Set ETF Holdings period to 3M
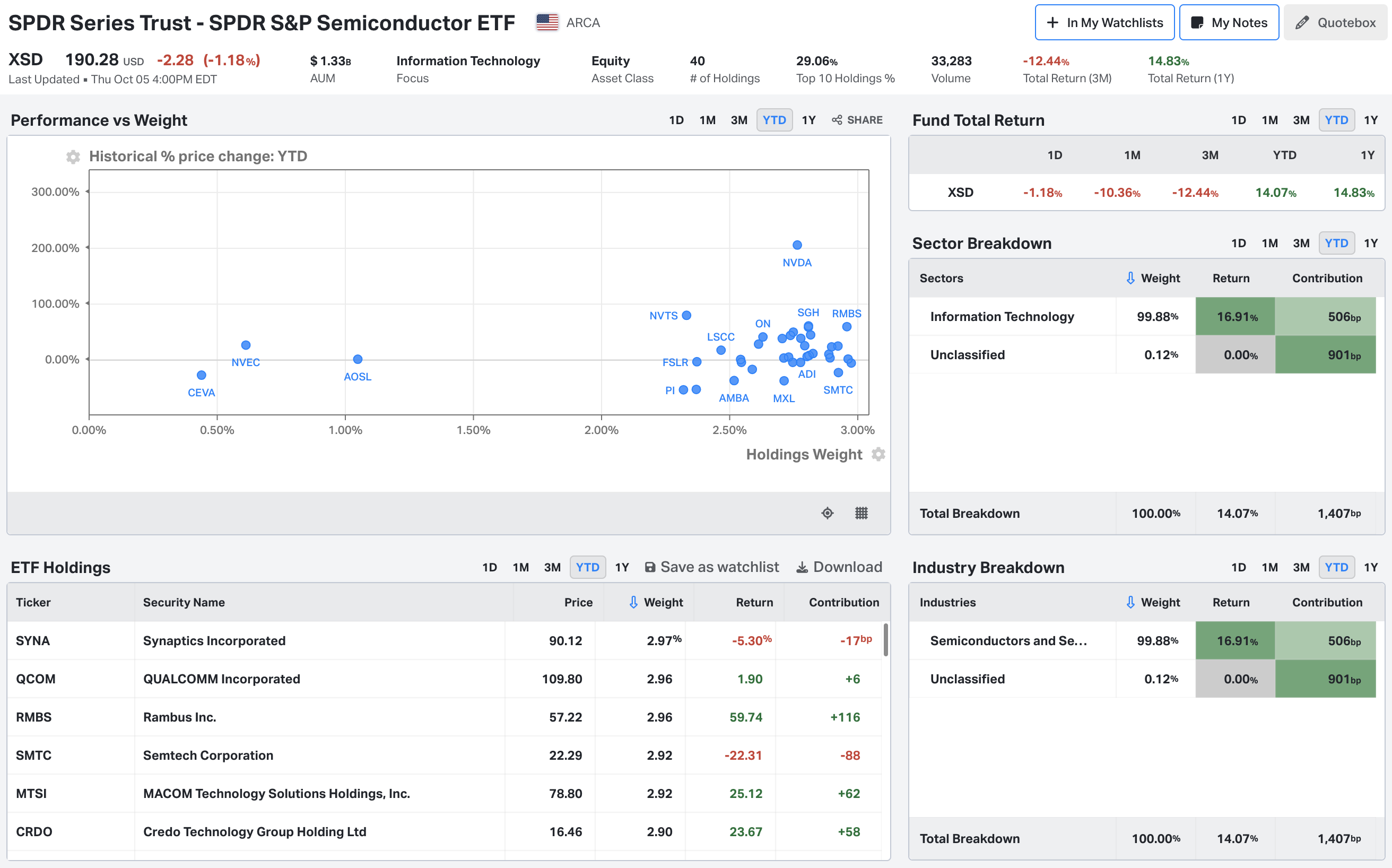Viewport: 1392px width, 868px height. point(552,567)
